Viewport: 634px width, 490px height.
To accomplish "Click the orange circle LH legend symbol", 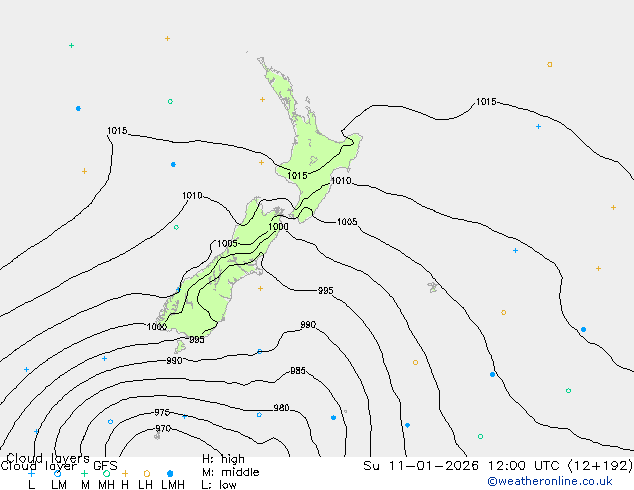I will click(147, 473).
